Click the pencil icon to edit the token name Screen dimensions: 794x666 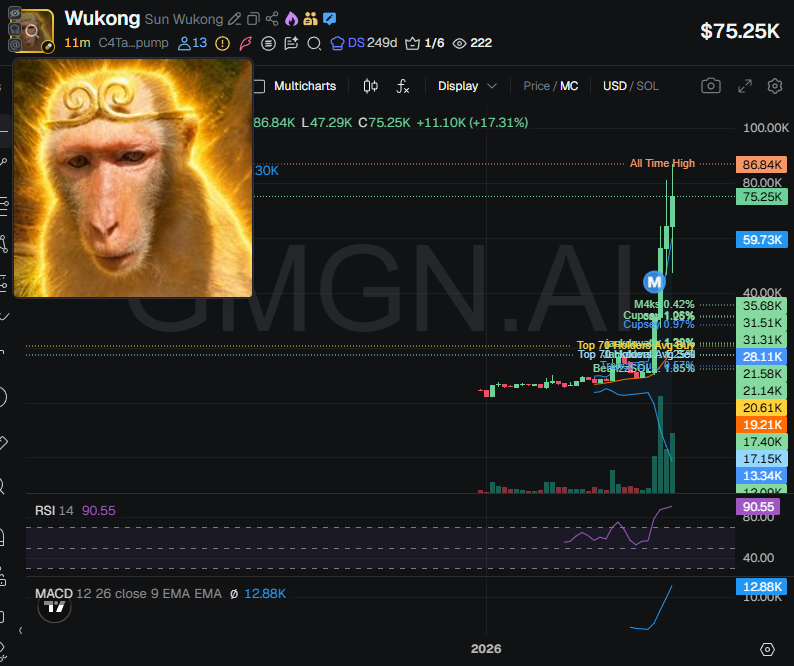[234, 19]
